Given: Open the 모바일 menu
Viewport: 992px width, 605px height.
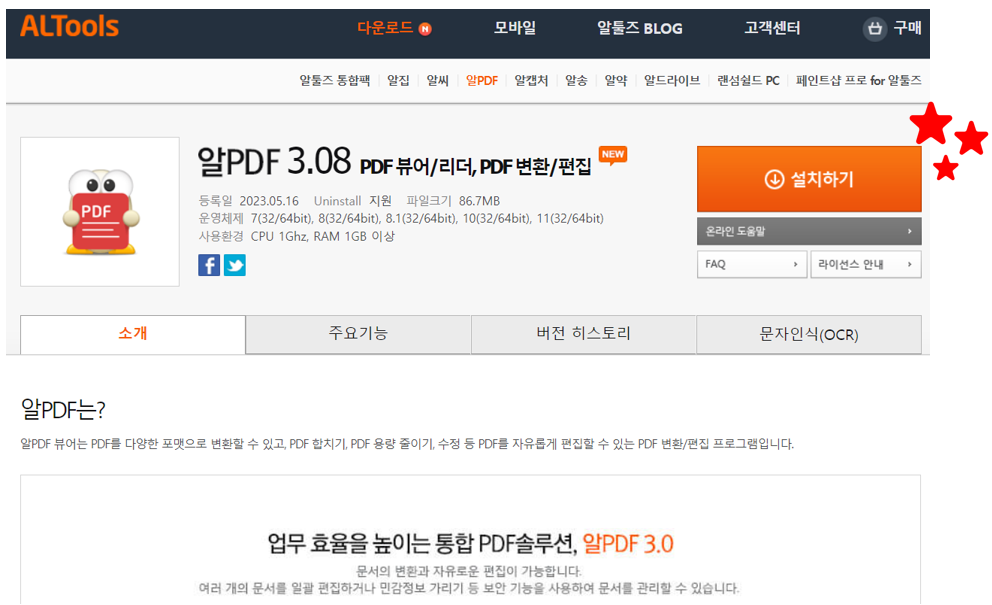Looking at the screenshot, I should click(x=514, y=28).
